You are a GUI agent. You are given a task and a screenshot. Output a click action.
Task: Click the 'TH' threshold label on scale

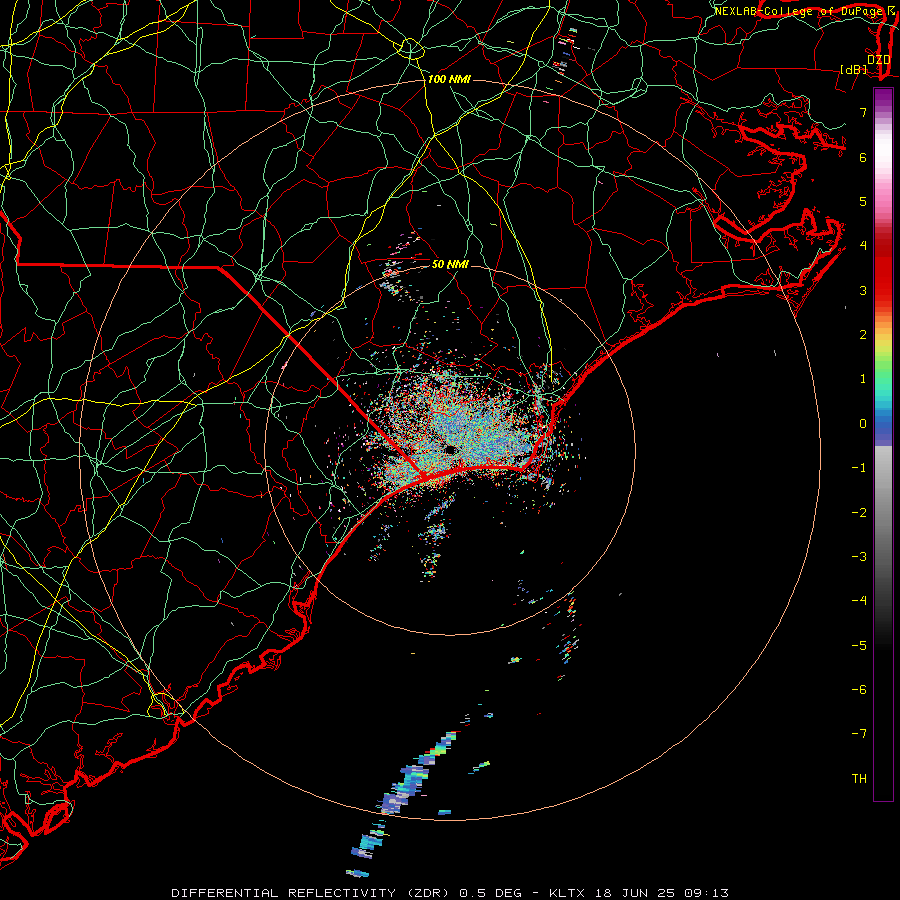859,779
